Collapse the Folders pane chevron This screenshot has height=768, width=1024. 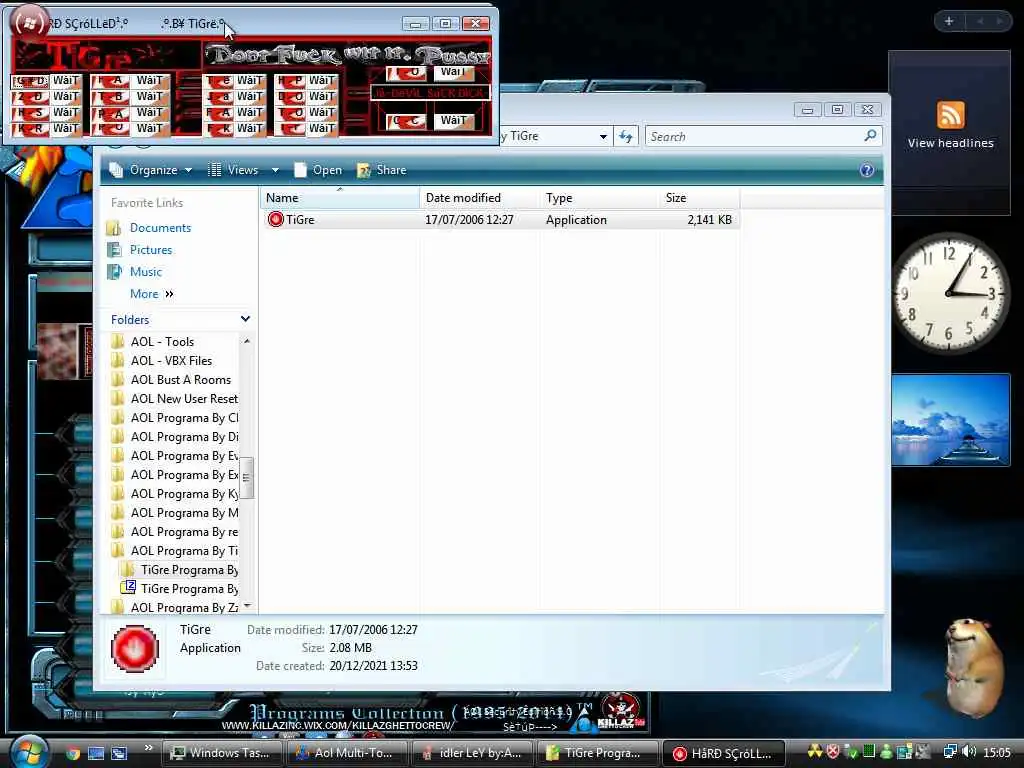click(246, 319)
